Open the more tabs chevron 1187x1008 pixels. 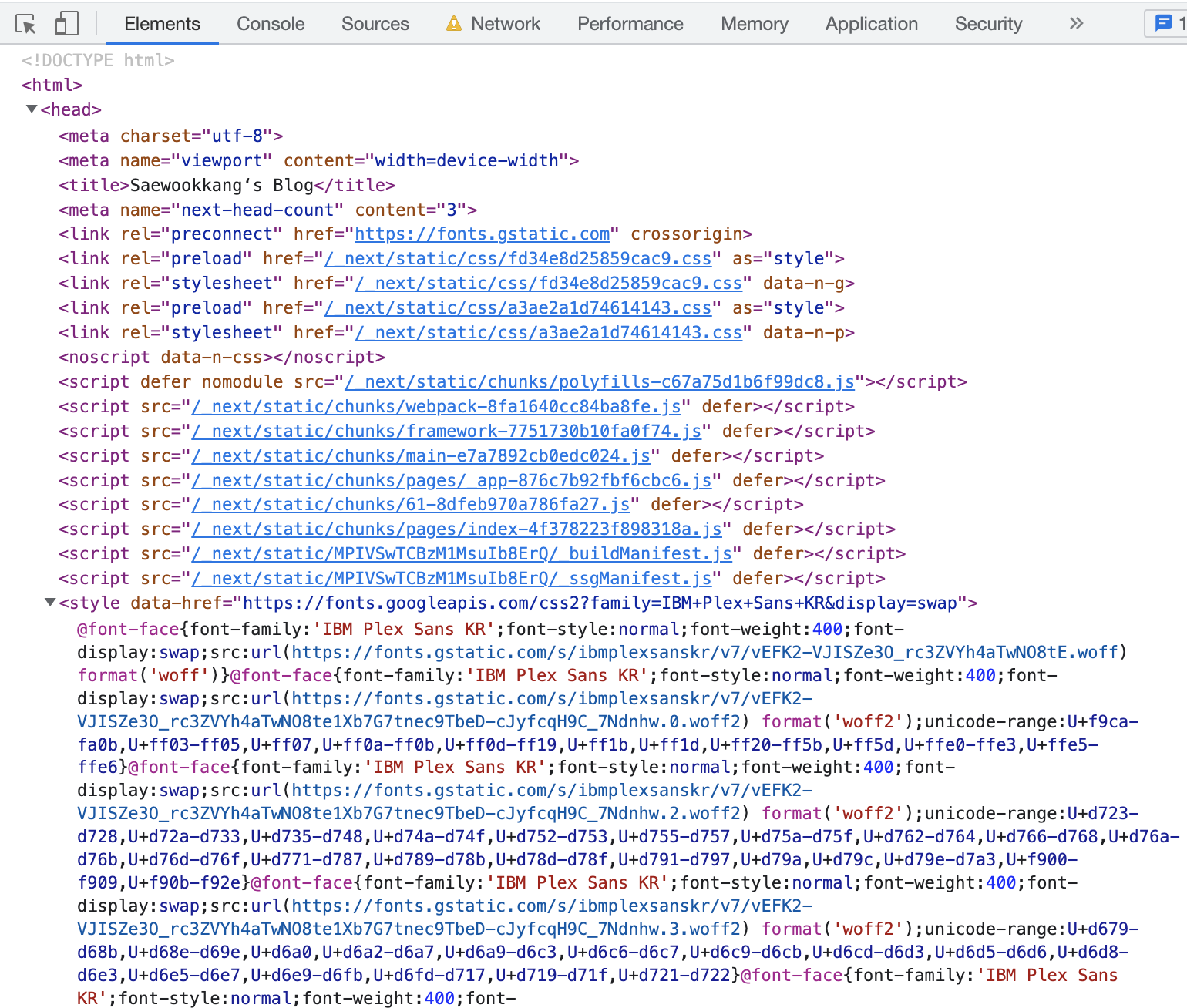coord(1076,24)
